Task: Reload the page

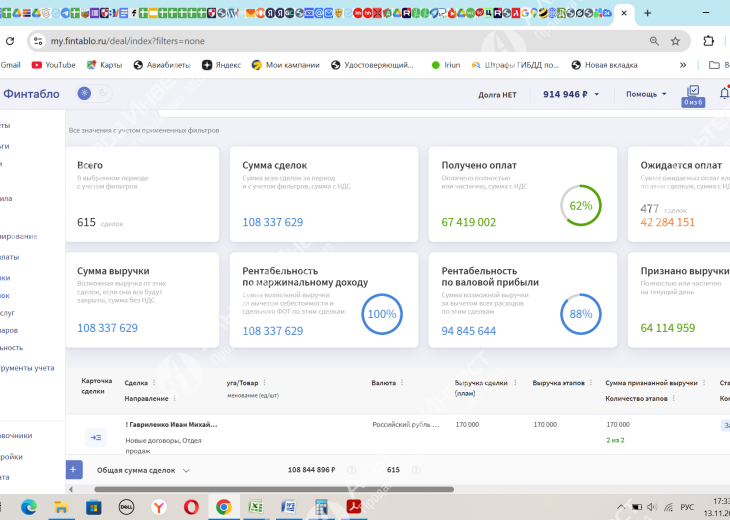Action: [10, 41]
